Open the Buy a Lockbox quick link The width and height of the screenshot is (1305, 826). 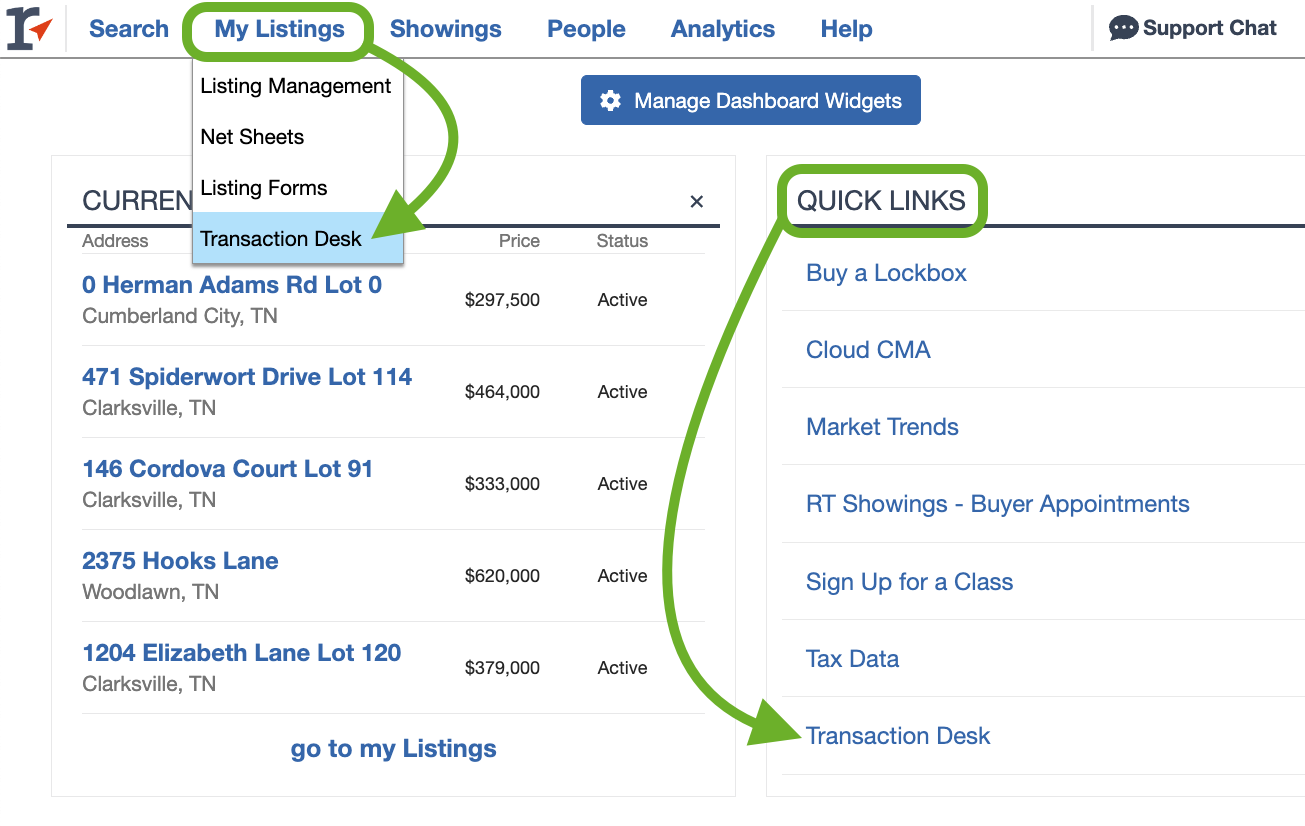click(886, 272)
